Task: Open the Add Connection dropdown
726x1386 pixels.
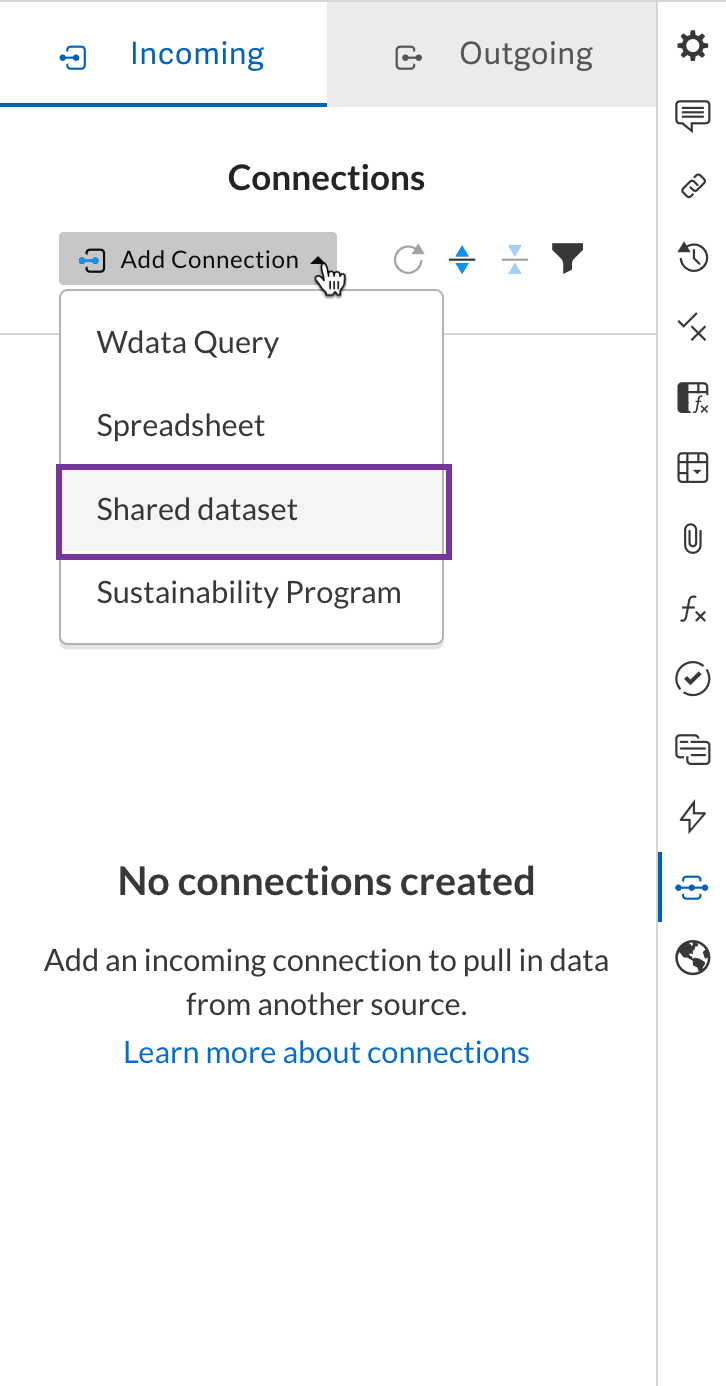Action: point(198,260)
